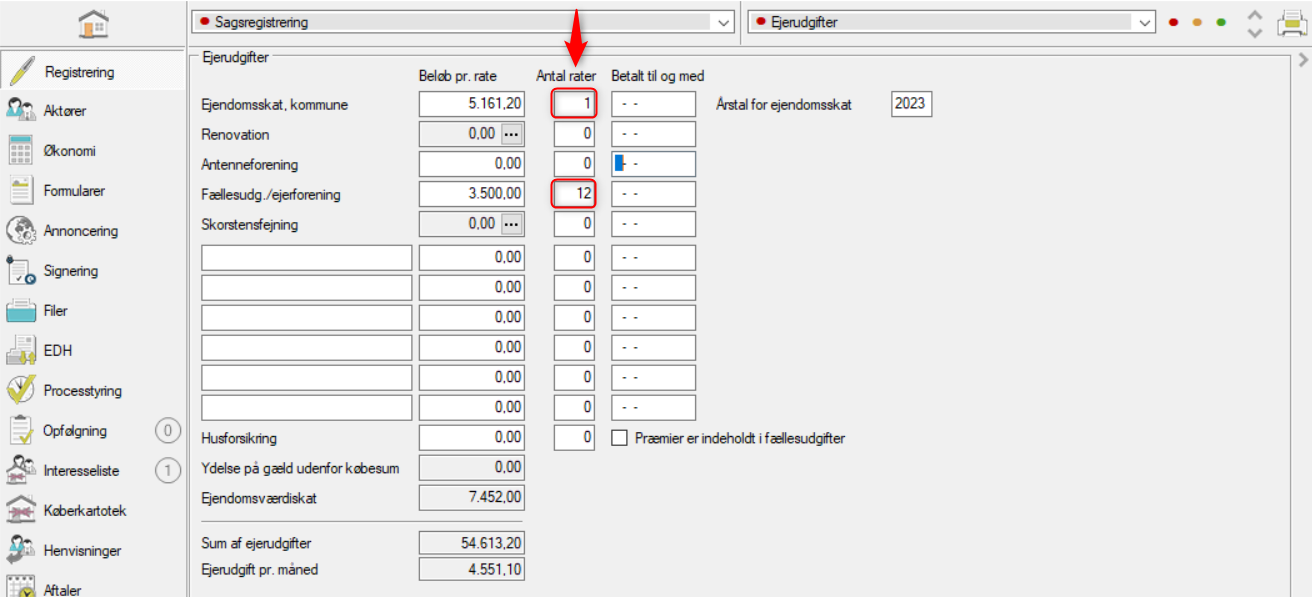Open the Annoncering globe icon

pos(21,231)
